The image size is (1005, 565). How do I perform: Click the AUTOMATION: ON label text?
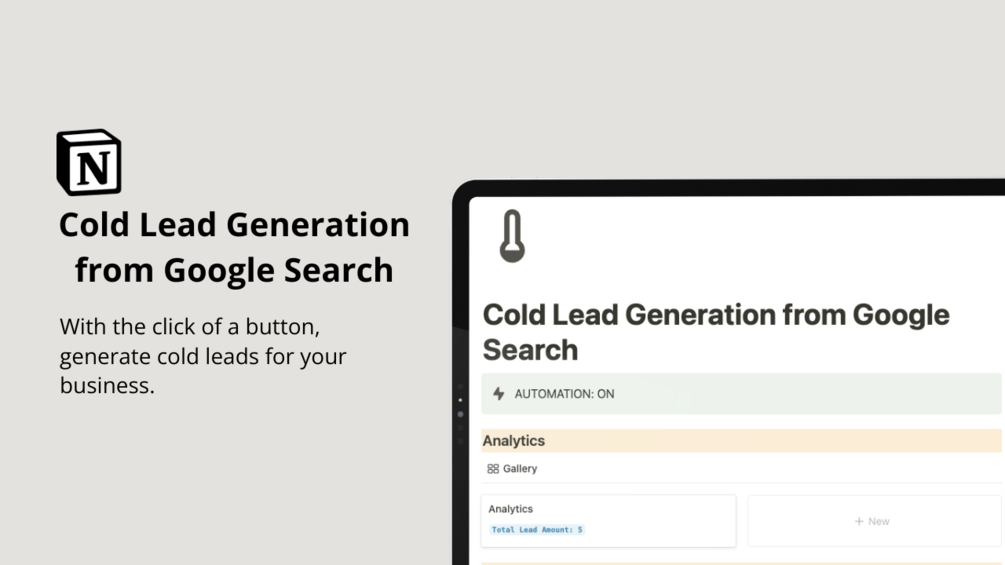pos(564,394)
